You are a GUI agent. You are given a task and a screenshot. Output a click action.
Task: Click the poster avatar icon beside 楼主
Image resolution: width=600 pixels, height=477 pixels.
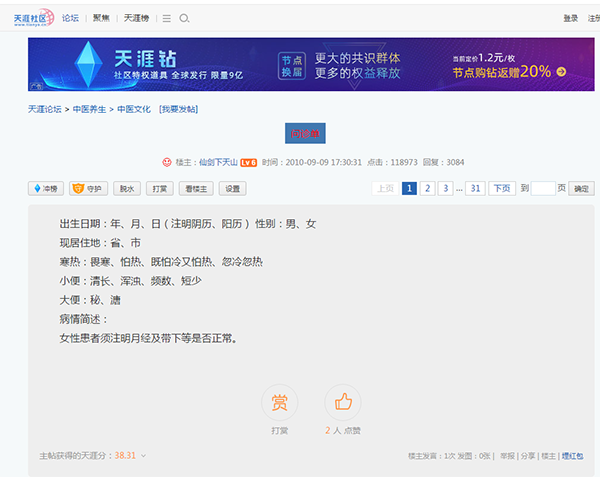coord(166,162)
